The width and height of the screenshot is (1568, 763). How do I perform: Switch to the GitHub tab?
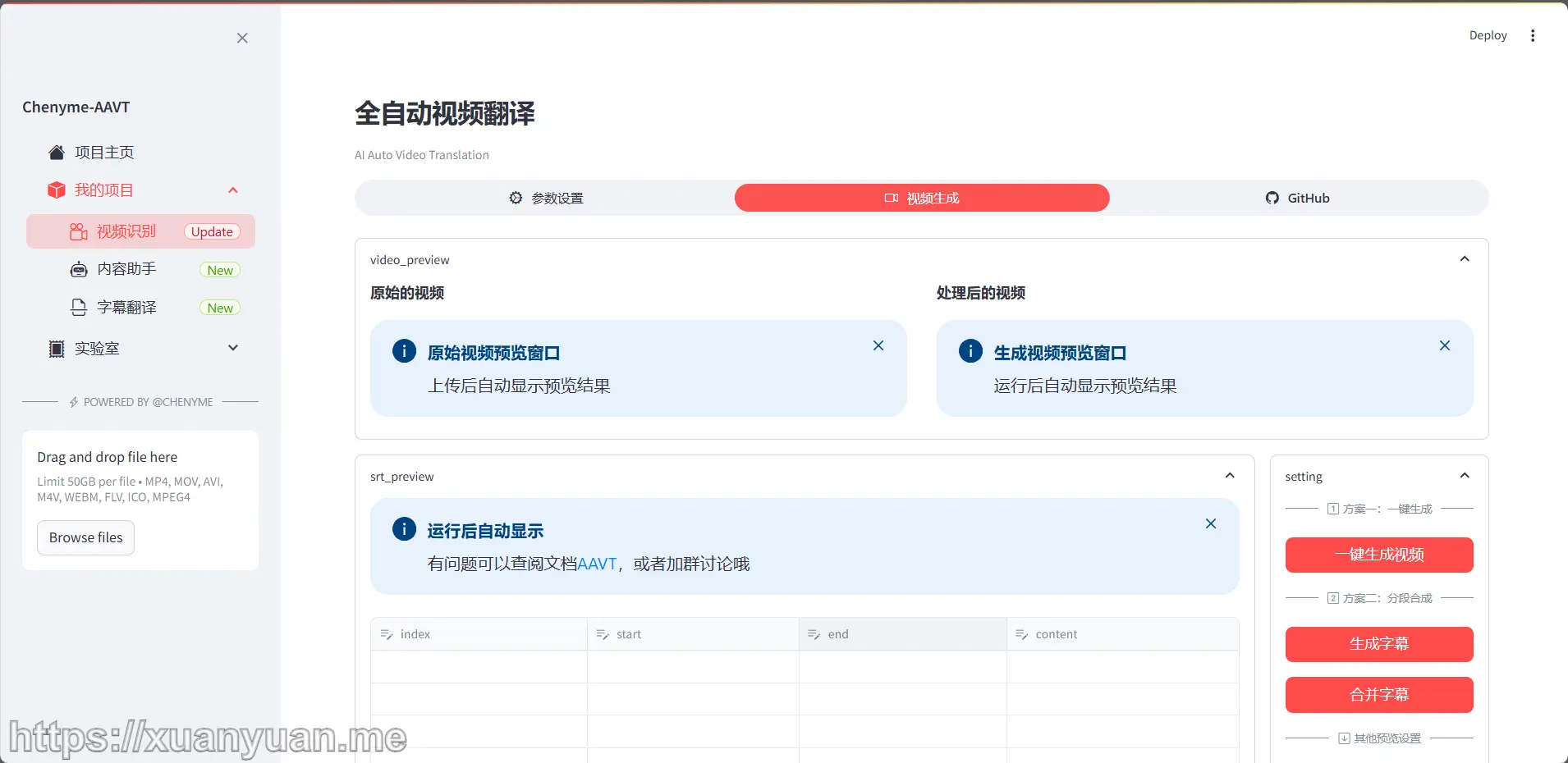[1298, 198]
